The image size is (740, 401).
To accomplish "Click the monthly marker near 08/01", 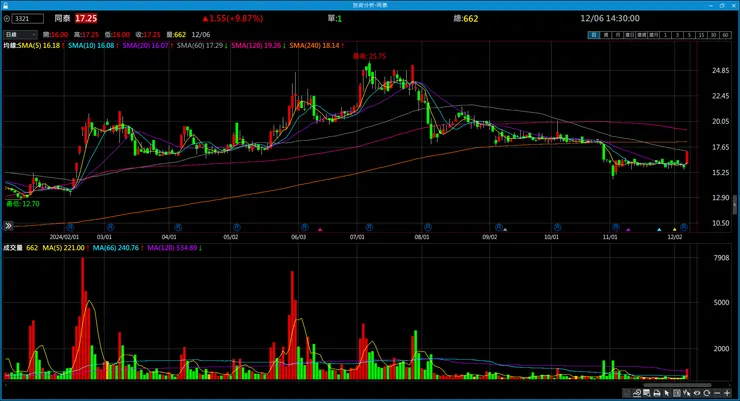I will [428, 227].
